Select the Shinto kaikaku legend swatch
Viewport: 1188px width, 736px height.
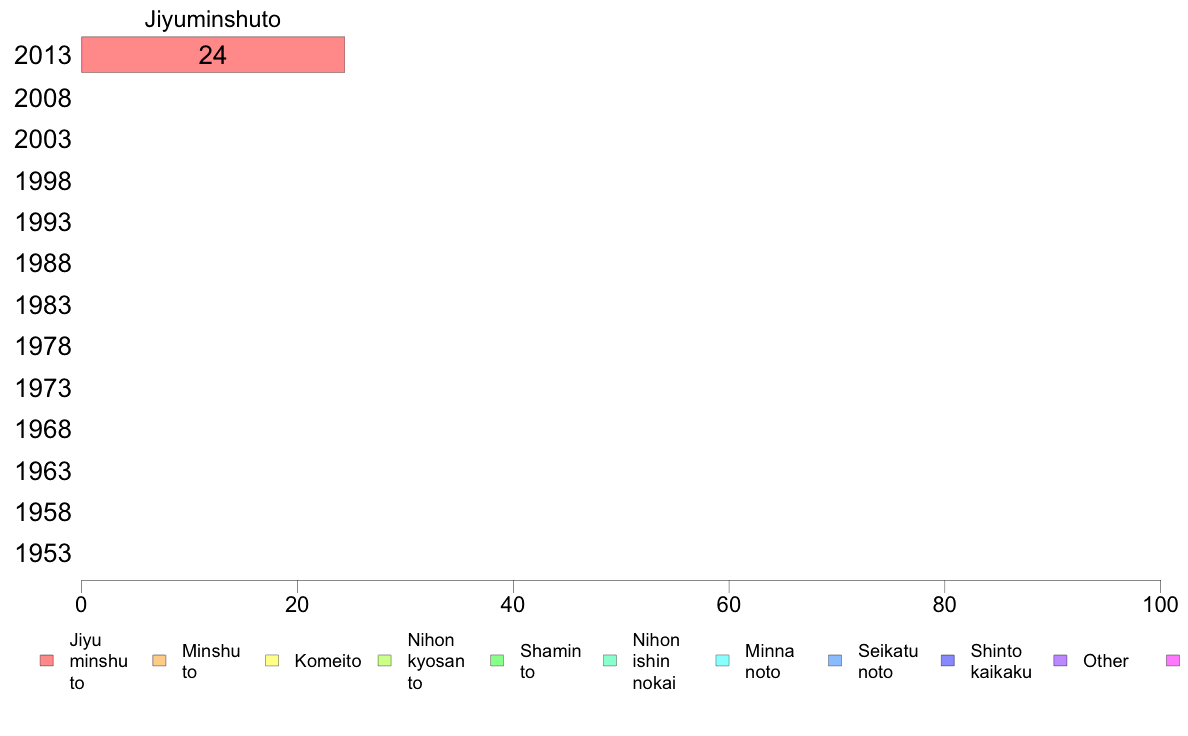click(948, 660)
